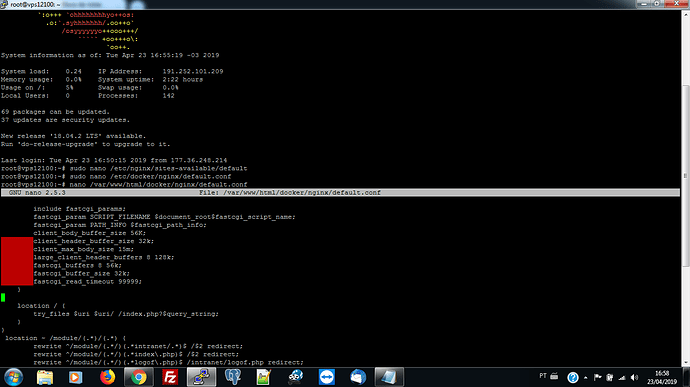
Task: Click the terminal scrollbar down arrow
Action: click(686, 363)
